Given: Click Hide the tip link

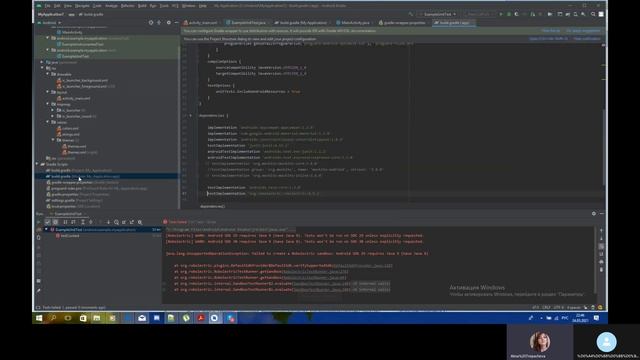Looking at the screenshot, I should pos(550,31).
